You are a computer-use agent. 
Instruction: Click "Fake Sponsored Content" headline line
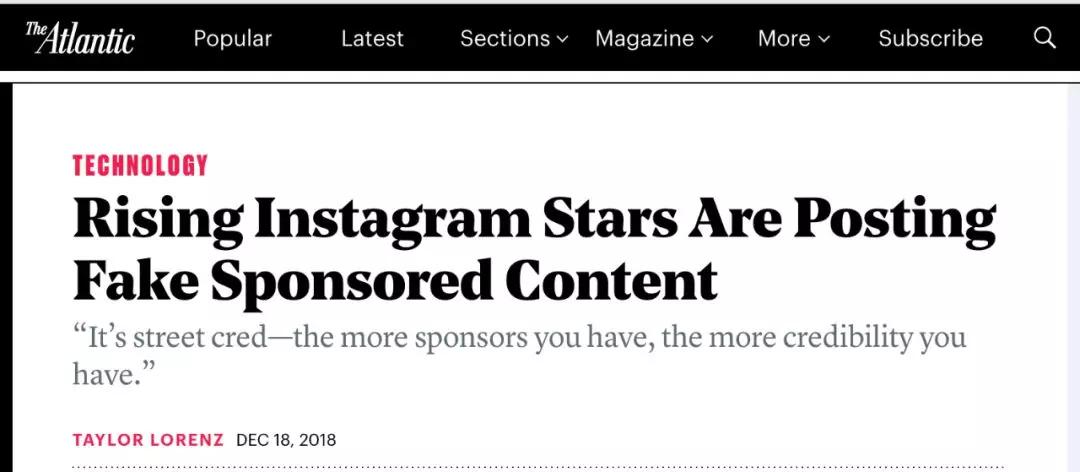pos(395,278)
